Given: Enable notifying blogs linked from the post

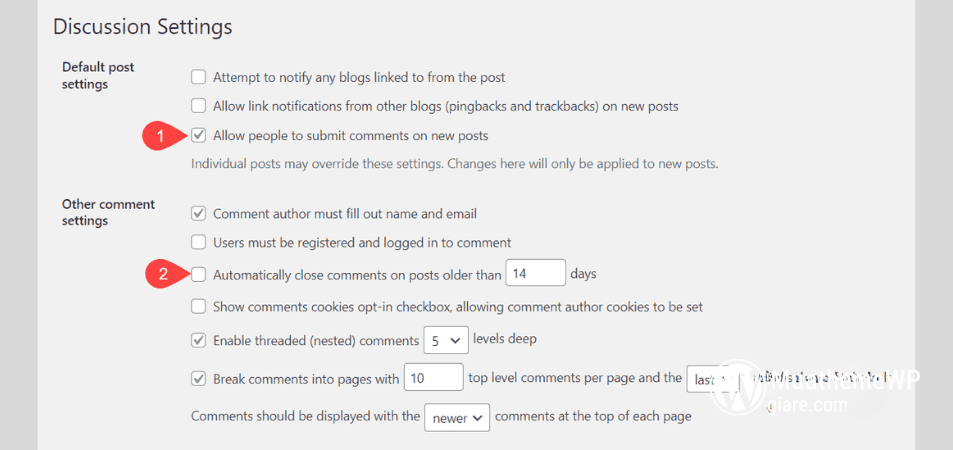Looking at the screenshot, I should coord(199,77).
